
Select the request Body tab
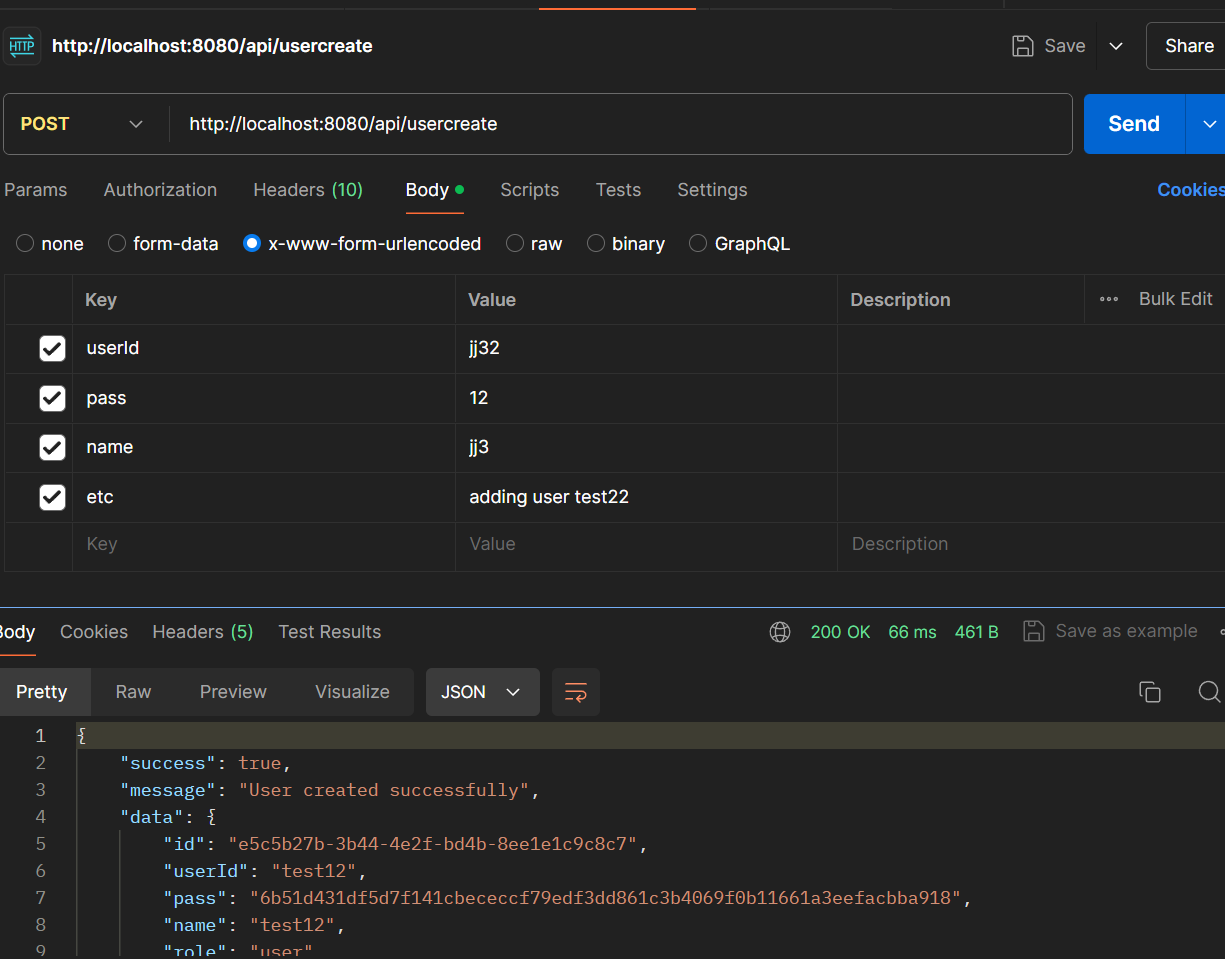point(434,190)
